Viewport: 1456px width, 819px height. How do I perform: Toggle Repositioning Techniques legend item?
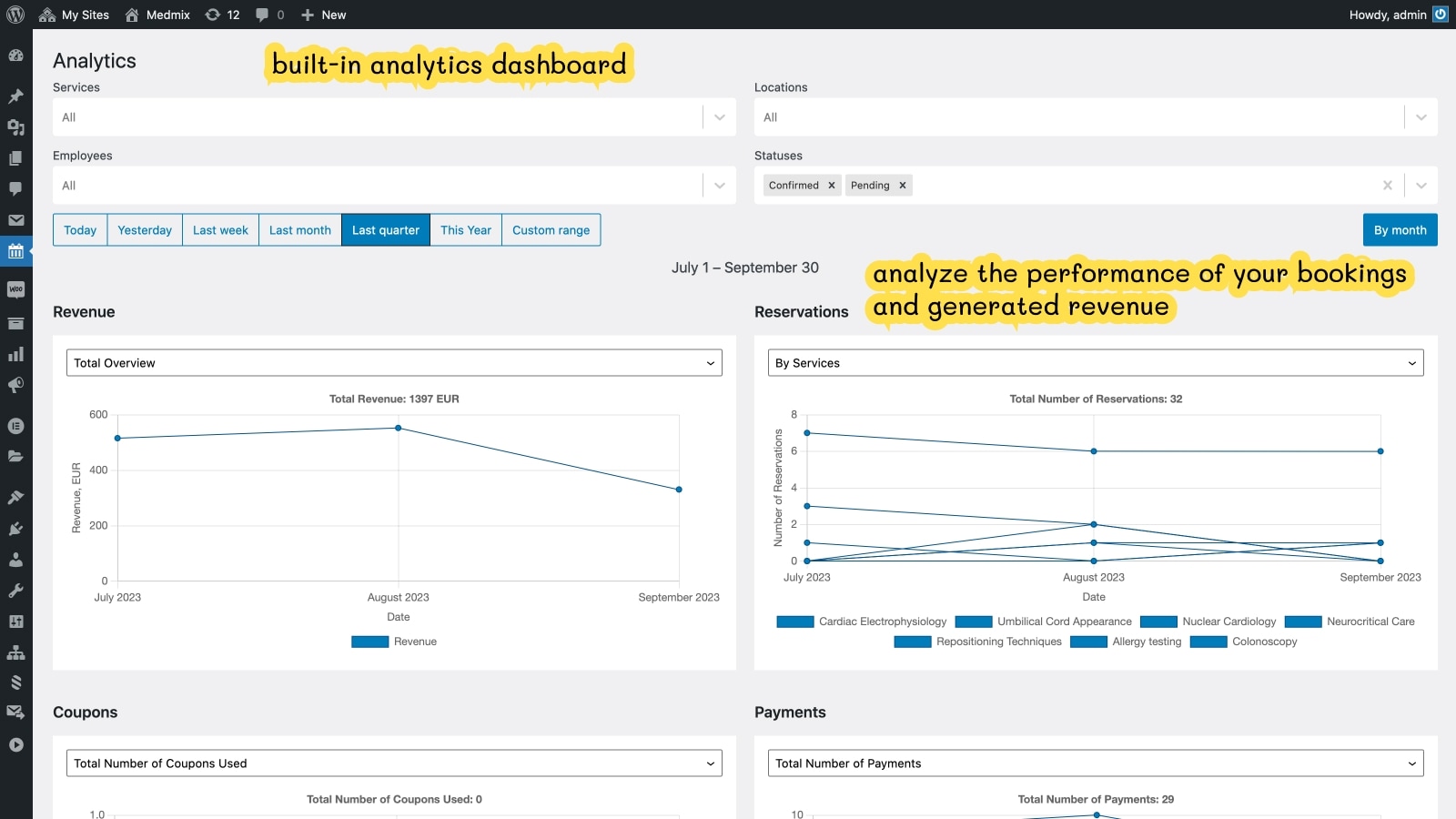978,642
